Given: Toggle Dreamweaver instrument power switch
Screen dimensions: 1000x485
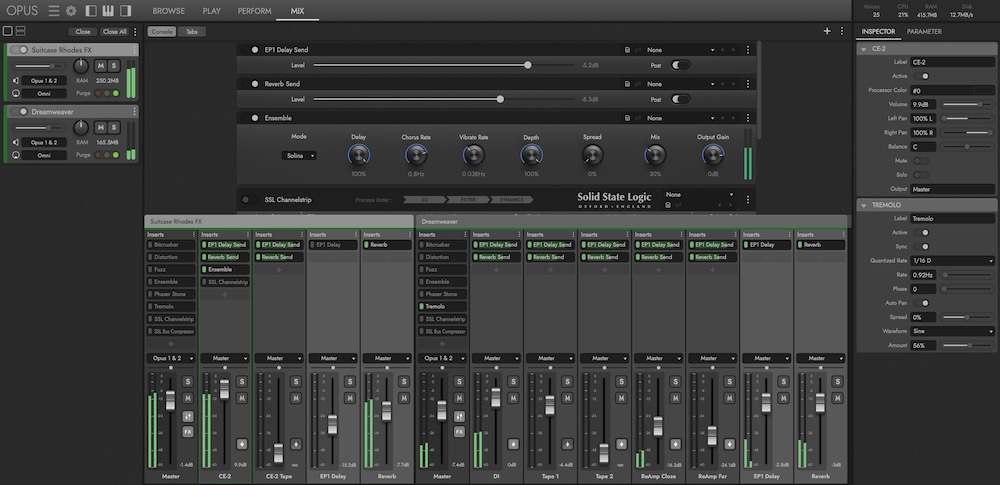Looking at the screenshot, I should (x=18, y=112).
